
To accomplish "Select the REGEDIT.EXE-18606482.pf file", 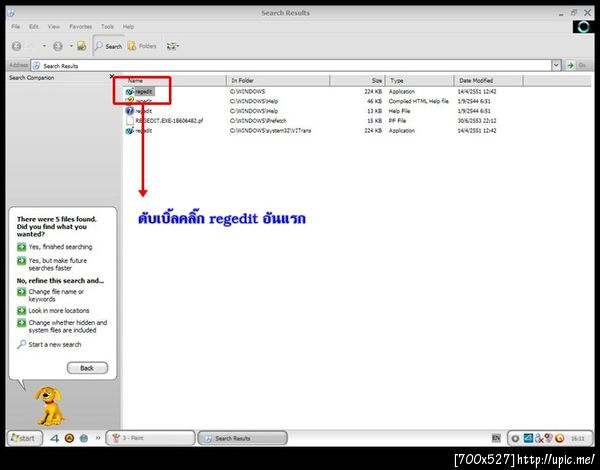I will coord(165,121).
